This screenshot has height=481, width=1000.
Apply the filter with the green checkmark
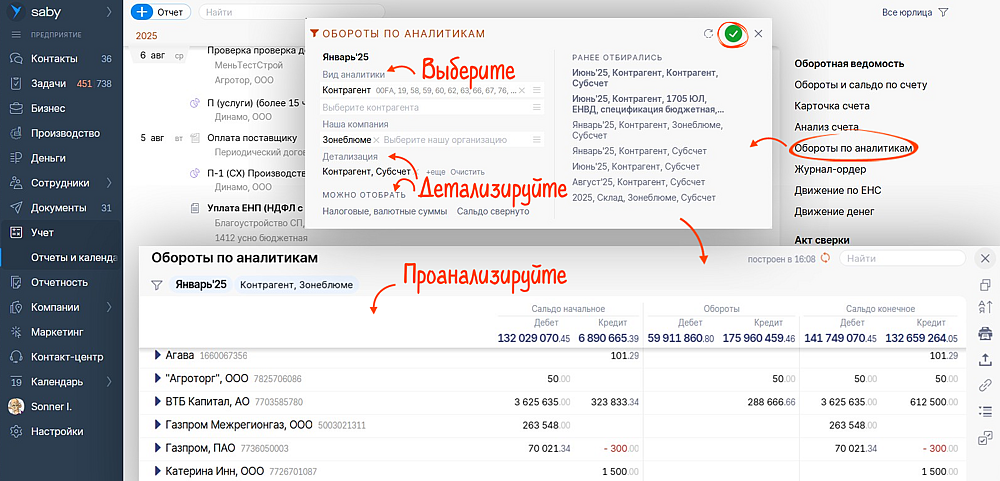pos(734,34)
